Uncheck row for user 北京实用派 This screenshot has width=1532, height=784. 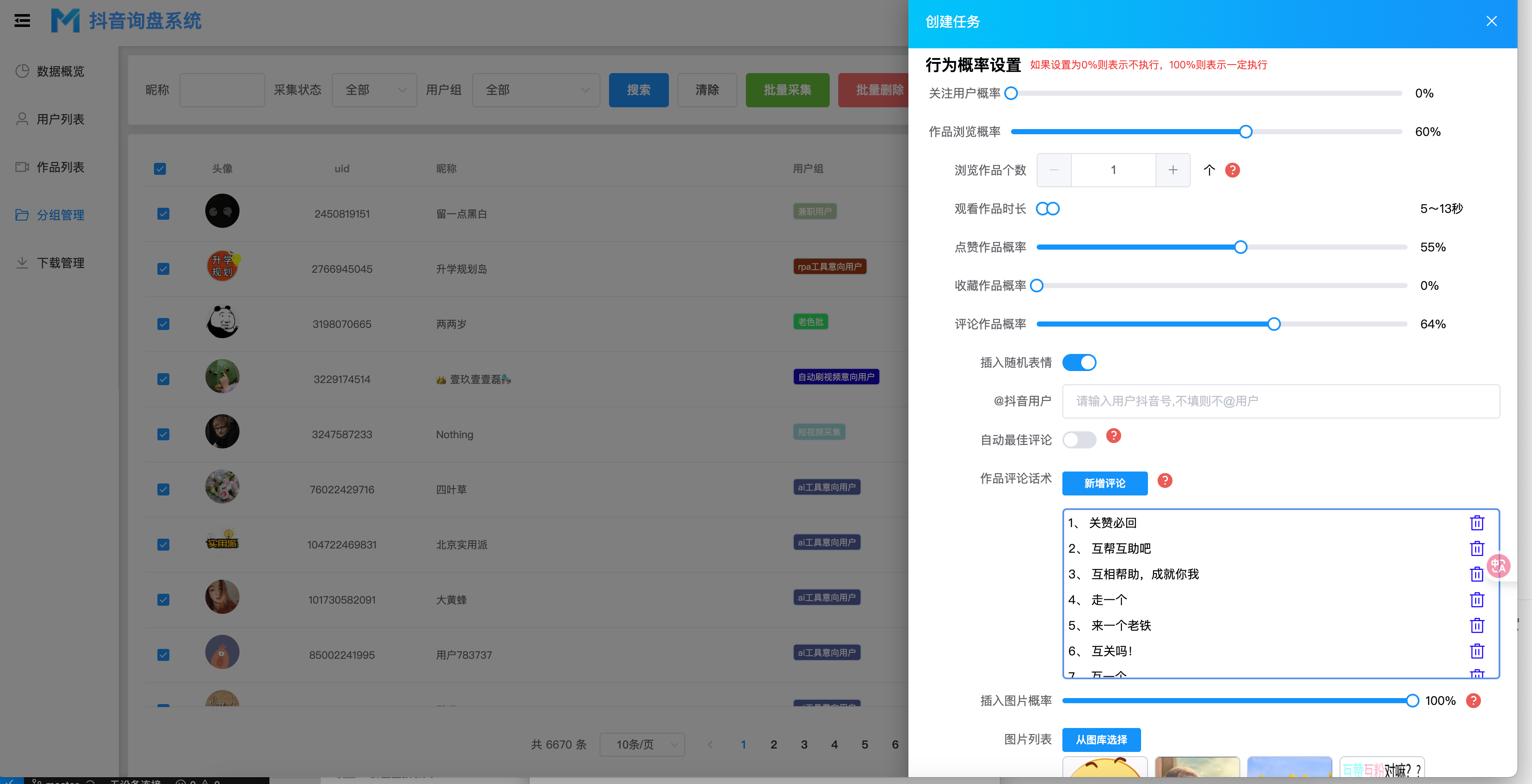(x=163, y=545)
